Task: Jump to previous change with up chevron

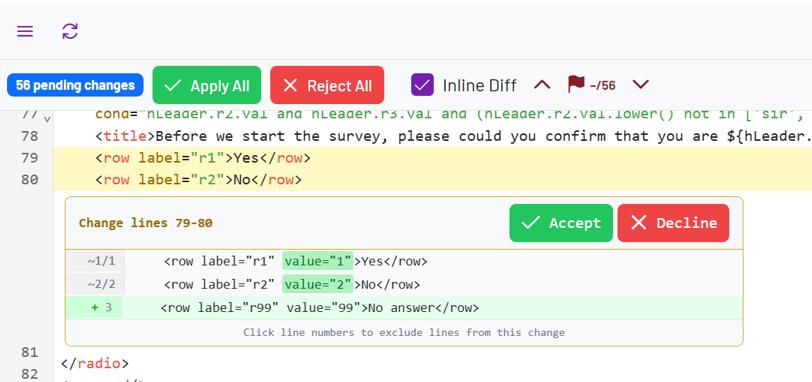Action: click(x=542, y=85)
